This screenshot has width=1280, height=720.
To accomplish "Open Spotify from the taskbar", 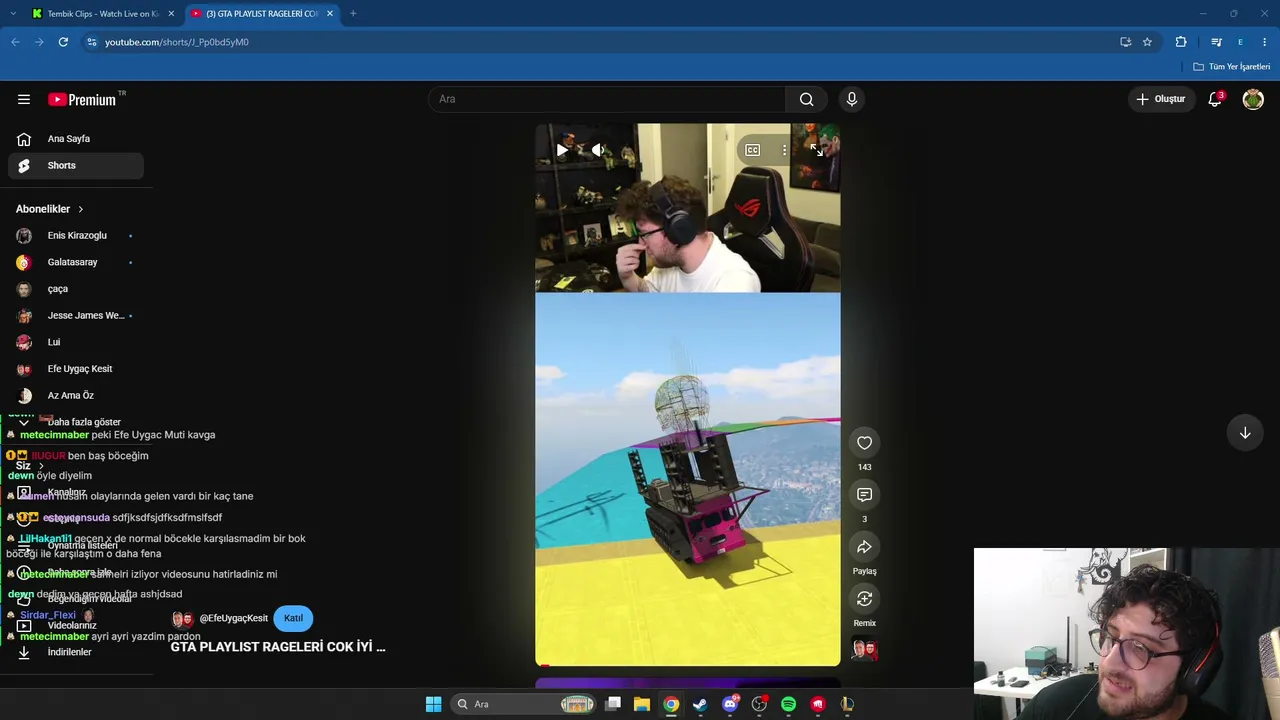I will click(x=788, y=704).
